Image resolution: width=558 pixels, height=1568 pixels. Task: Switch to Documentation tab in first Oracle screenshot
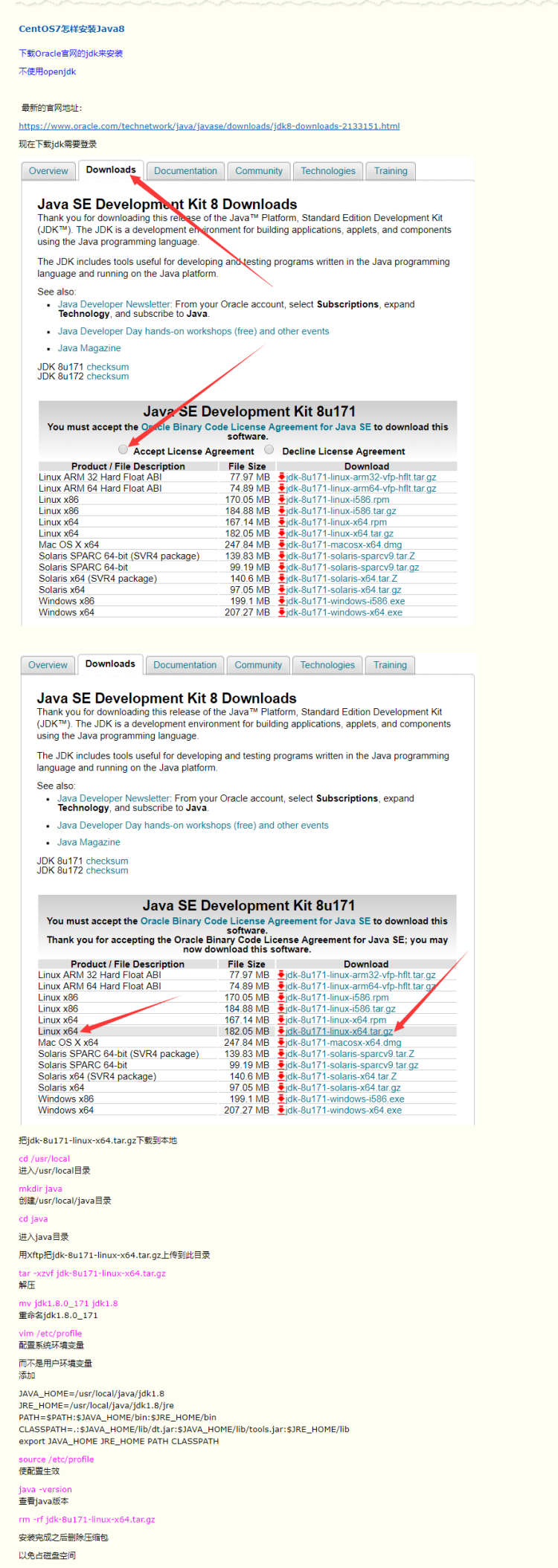click(185, 171)
